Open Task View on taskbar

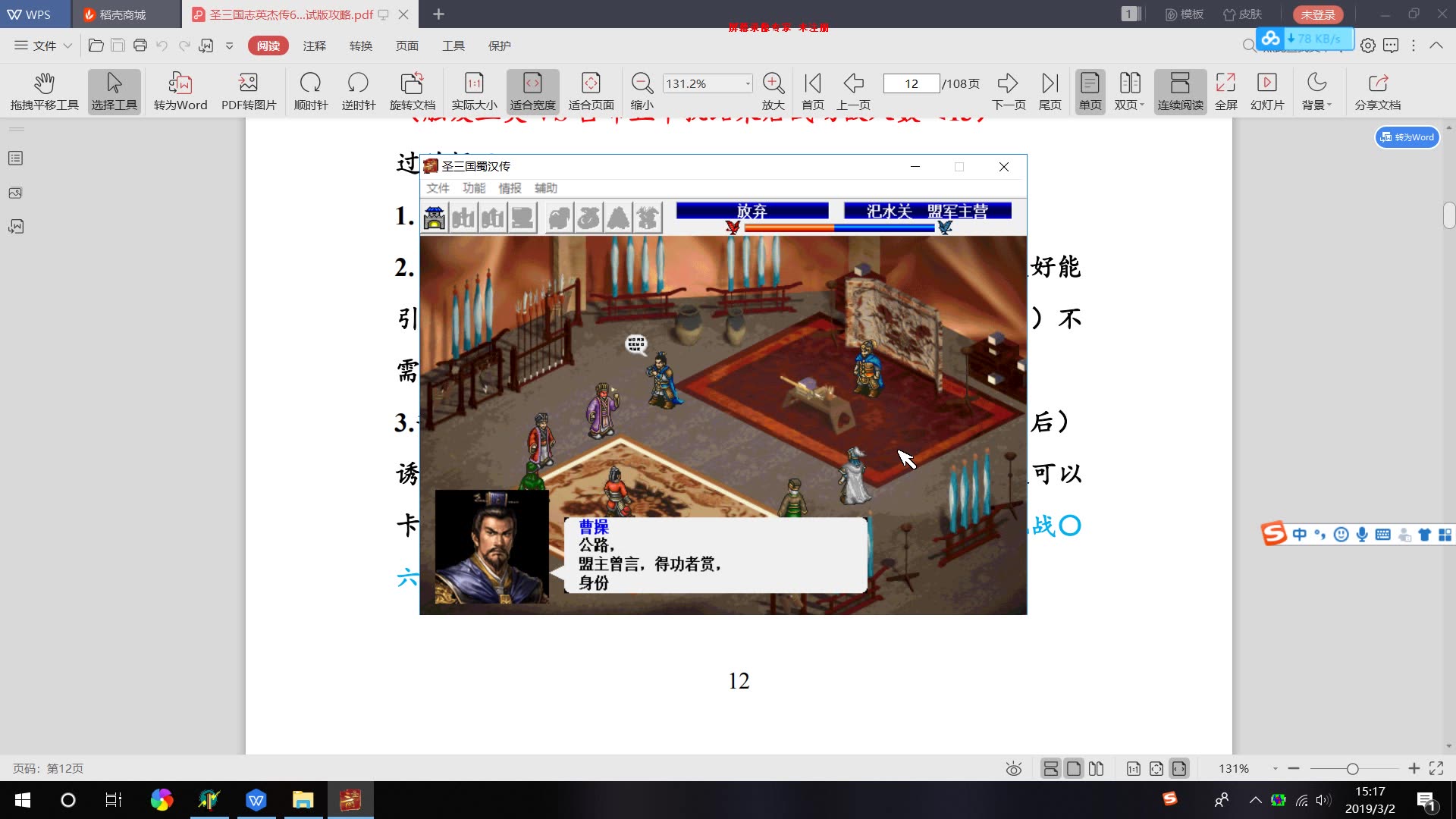coord(113,800)
